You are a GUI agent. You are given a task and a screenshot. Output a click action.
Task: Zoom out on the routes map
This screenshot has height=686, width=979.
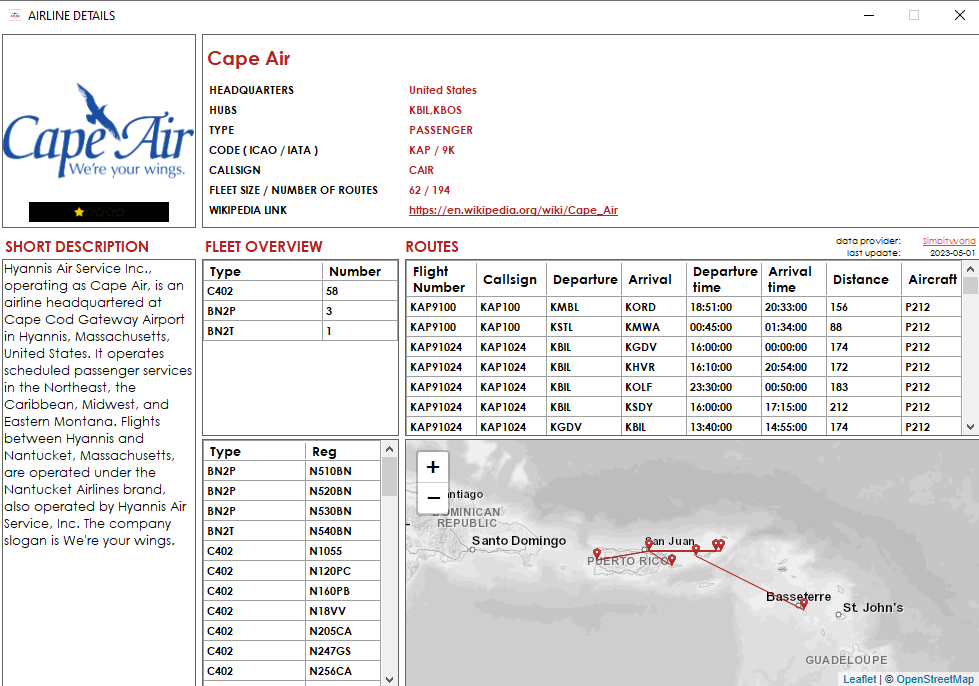pyautogui.click(x=433, y=497)
